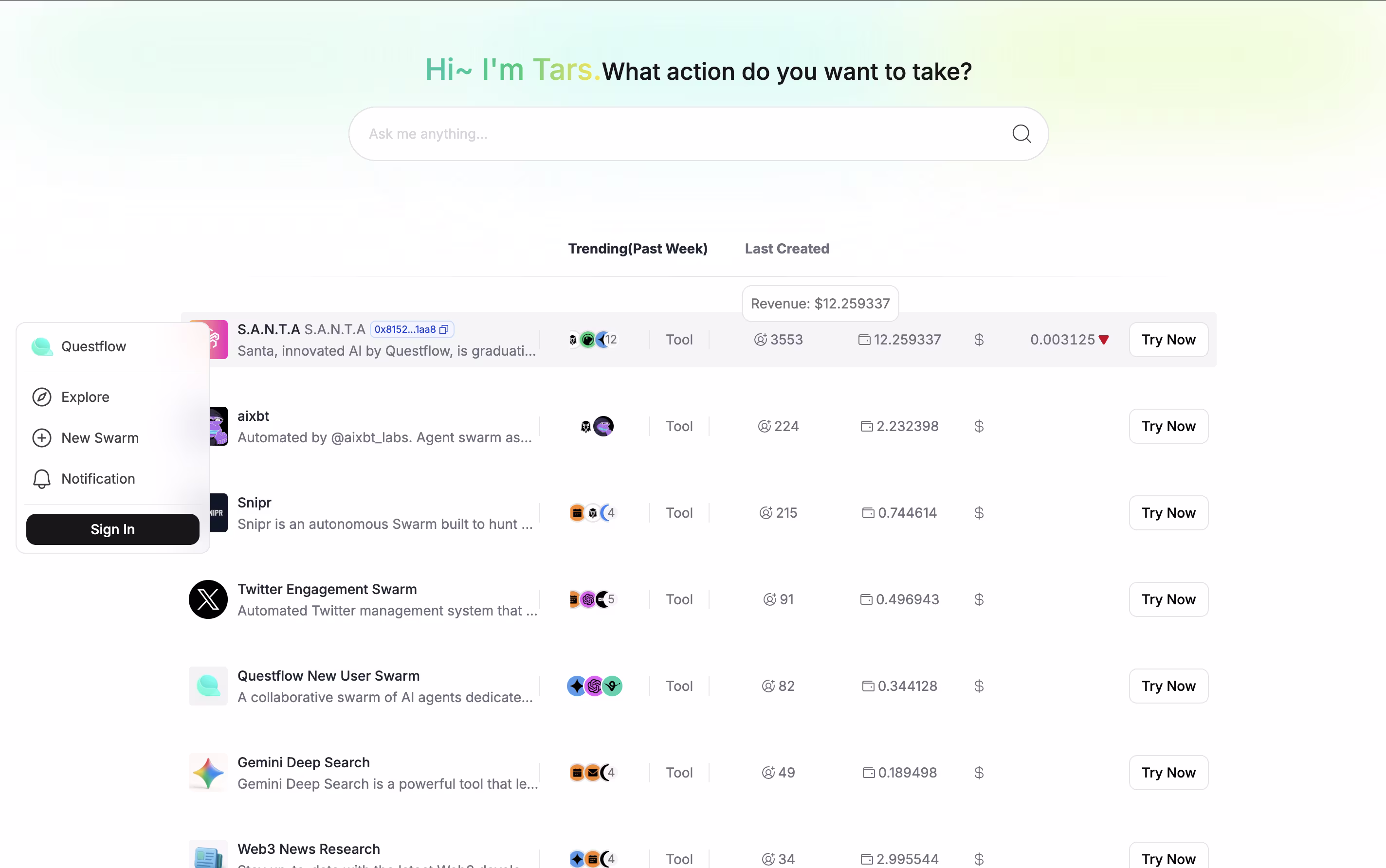Screen dimensions: 1386x868
Task: Click the dollar sign icon in aixbt row
Action: [979, 427]
